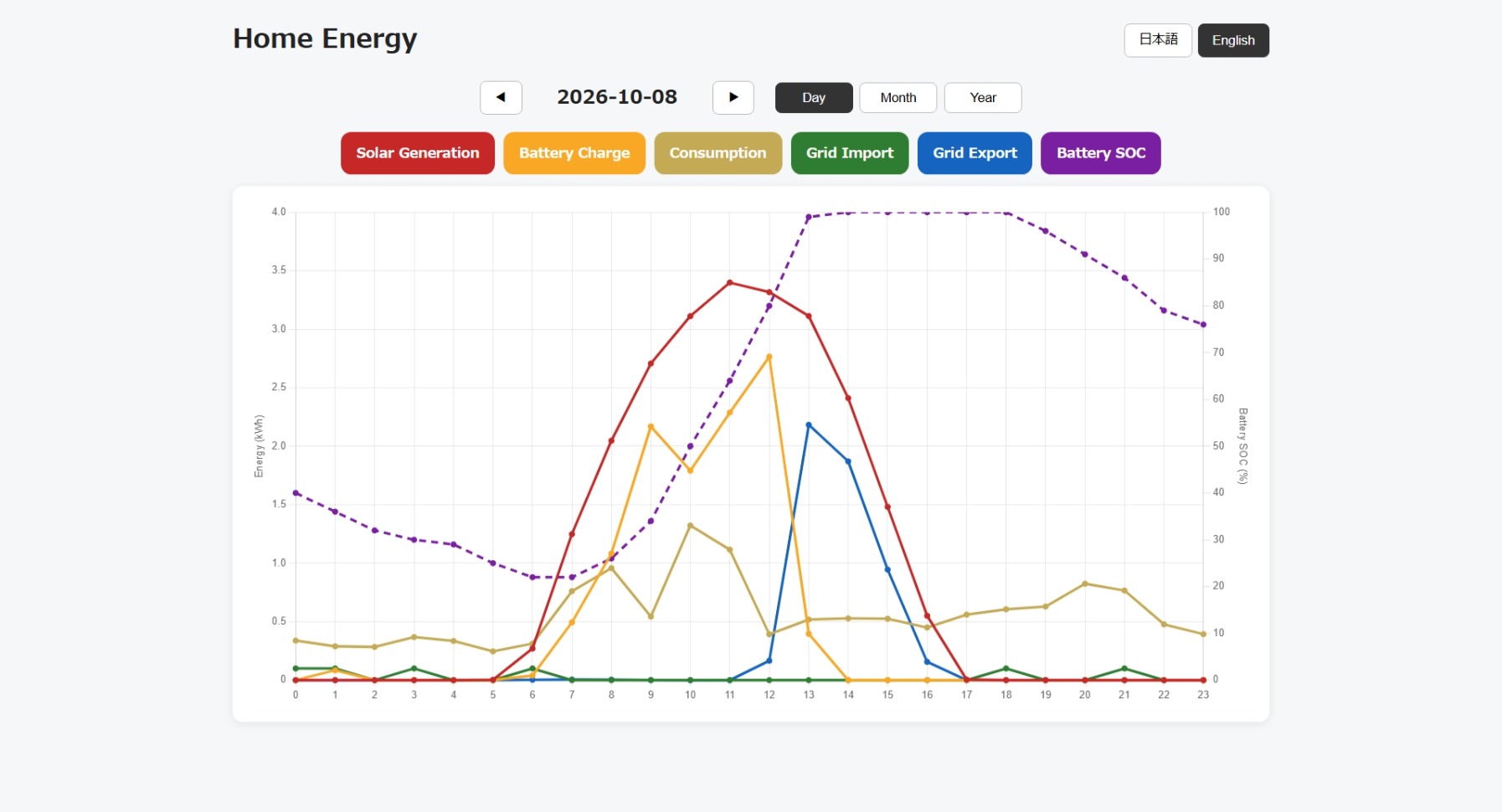The image size is (1502, 812).
Task: Toggle Solar Generation series
Action: pos(418,153)
